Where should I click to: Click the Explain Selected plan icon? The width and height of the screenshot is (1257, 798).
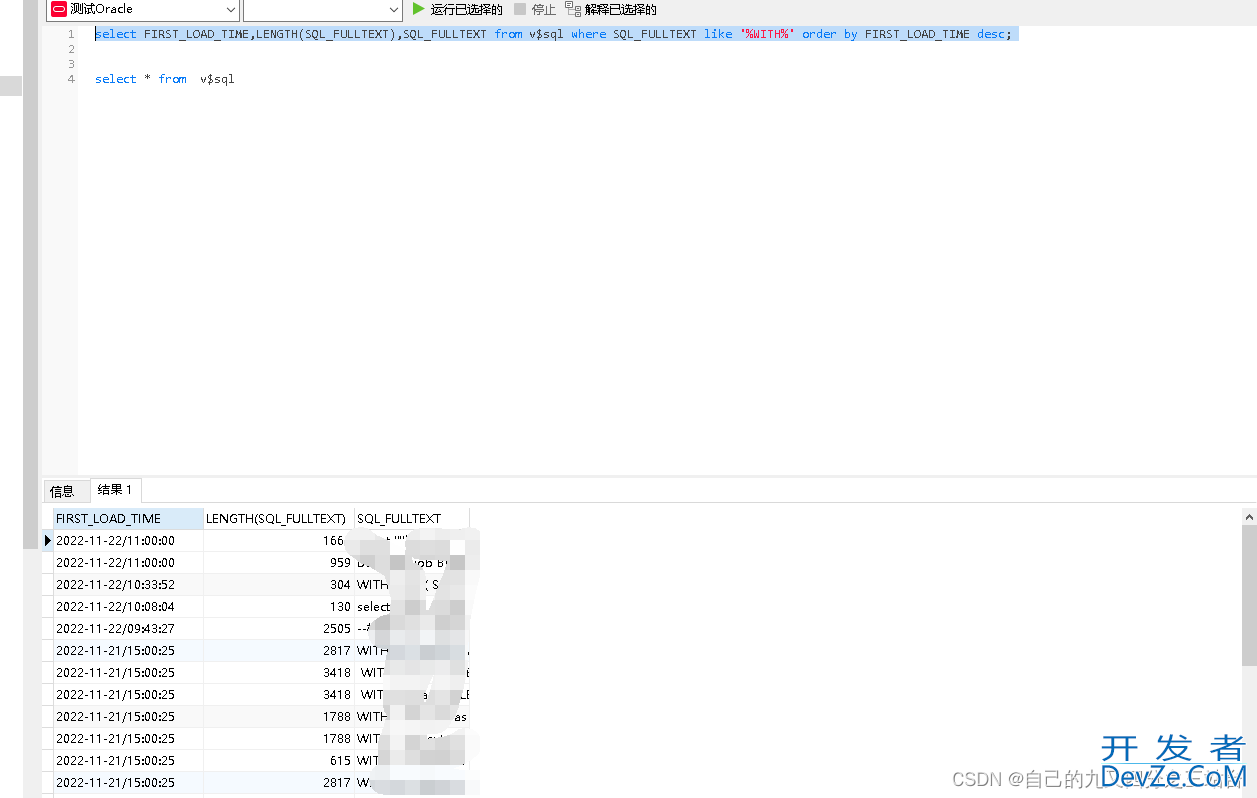[573, 9]
